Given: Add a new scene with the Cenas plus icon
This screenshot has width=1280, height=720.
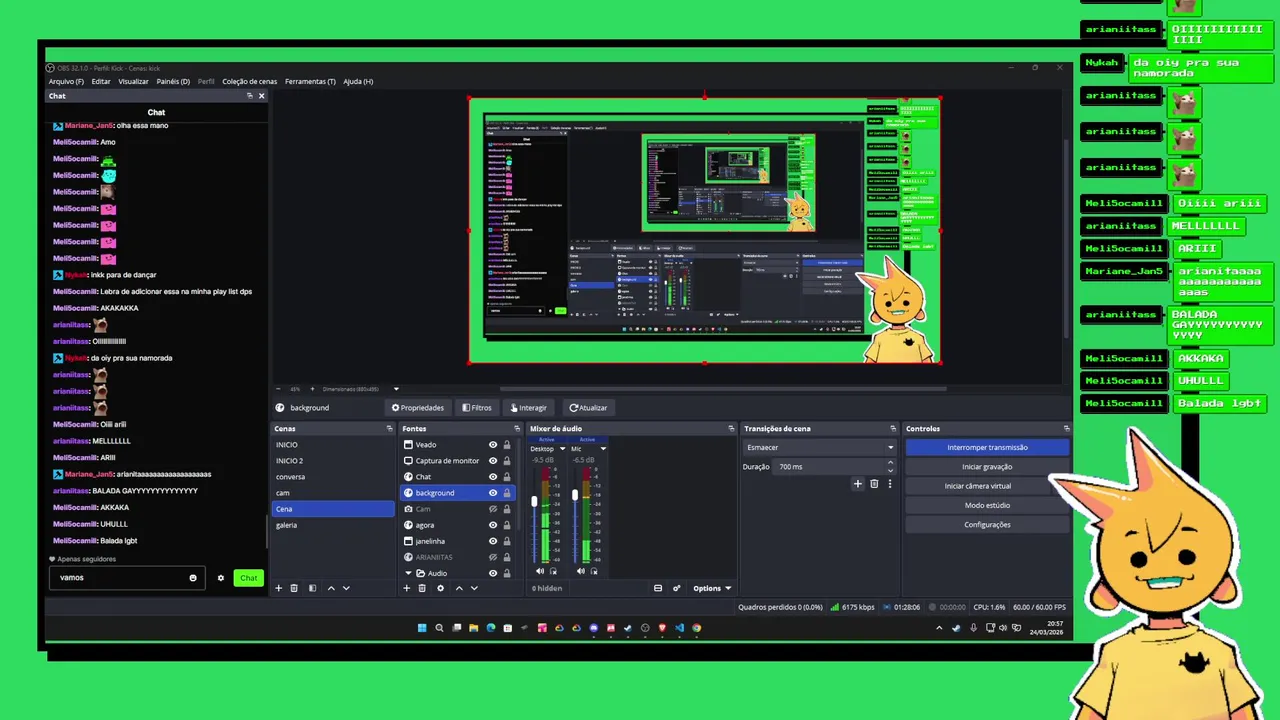Looking at the screenshot, I should coord(279,588).
